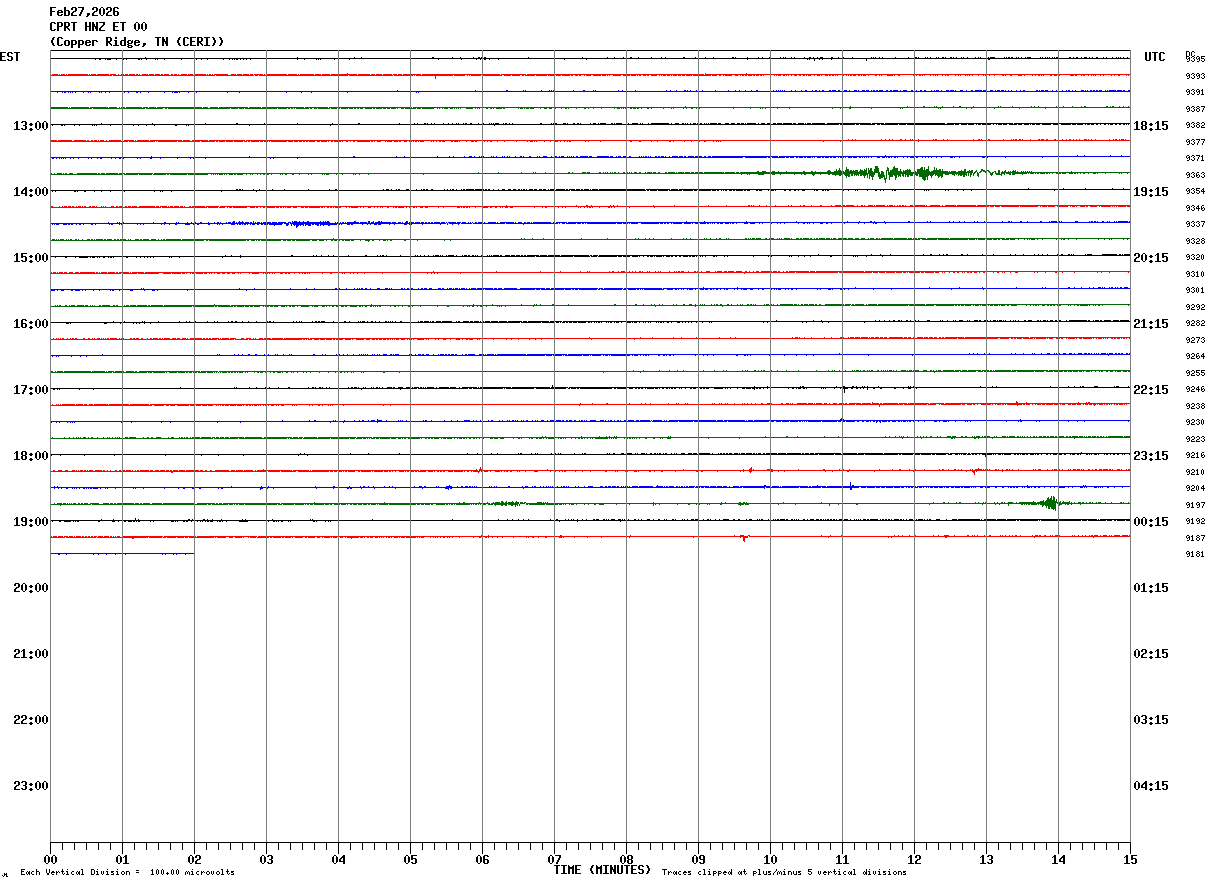1210x886 pixels.
Task: Click the DC offset value "9181"
Action: [x=1195, y=554]
